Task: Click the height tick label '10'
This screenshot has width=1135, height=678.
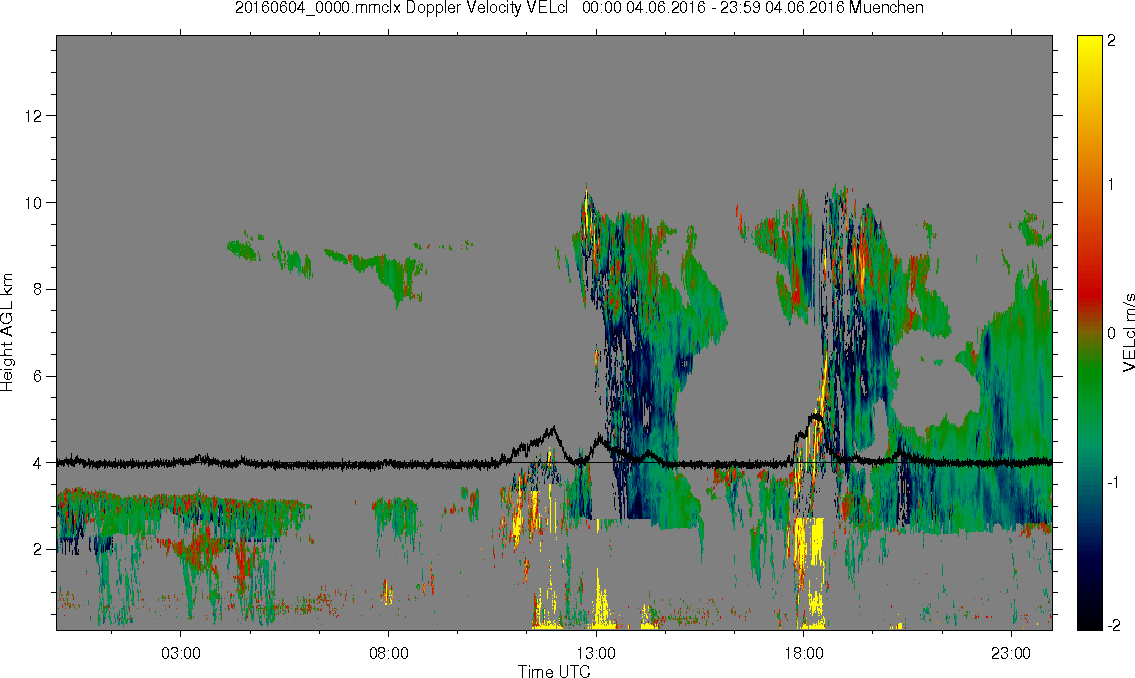Action: click(x=33, y=203)
